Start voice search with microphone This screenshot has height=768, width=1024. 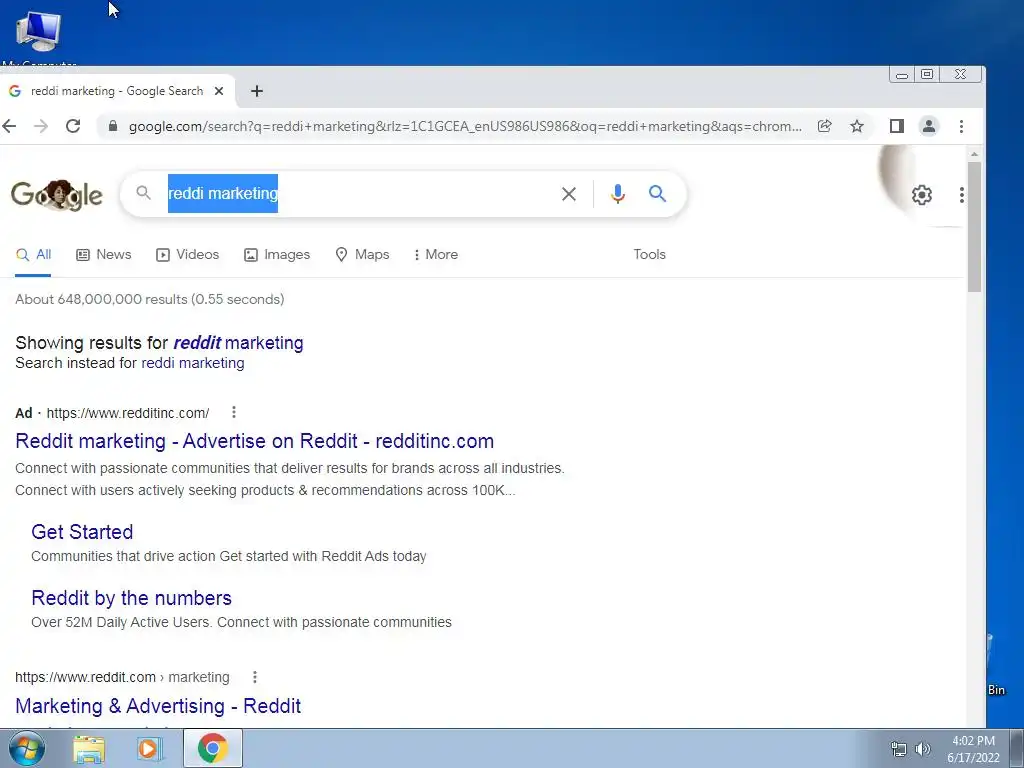click(618, 193)
